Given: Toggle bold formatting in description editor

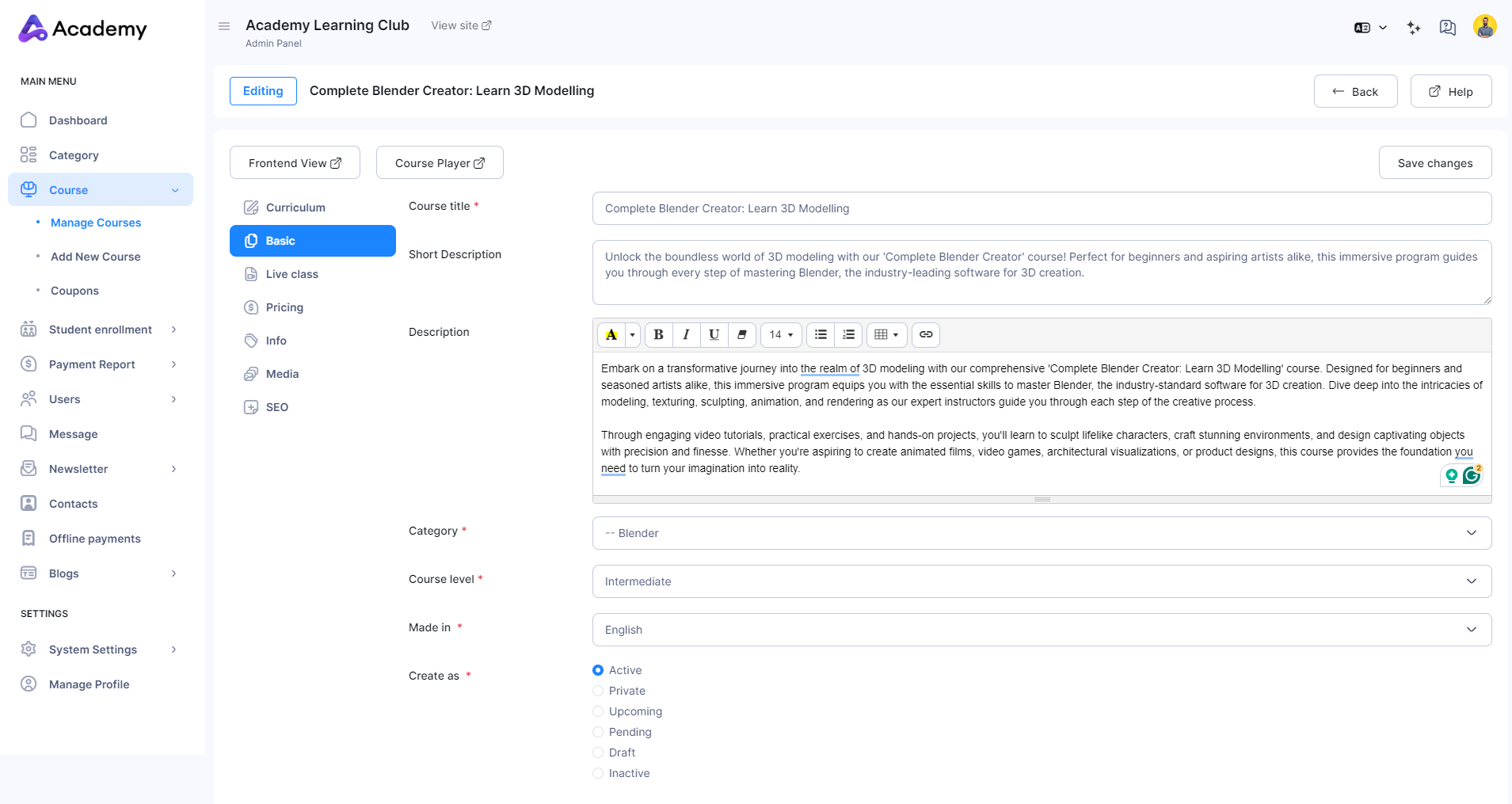Looking at the screenshot, I should click(658, 334).
